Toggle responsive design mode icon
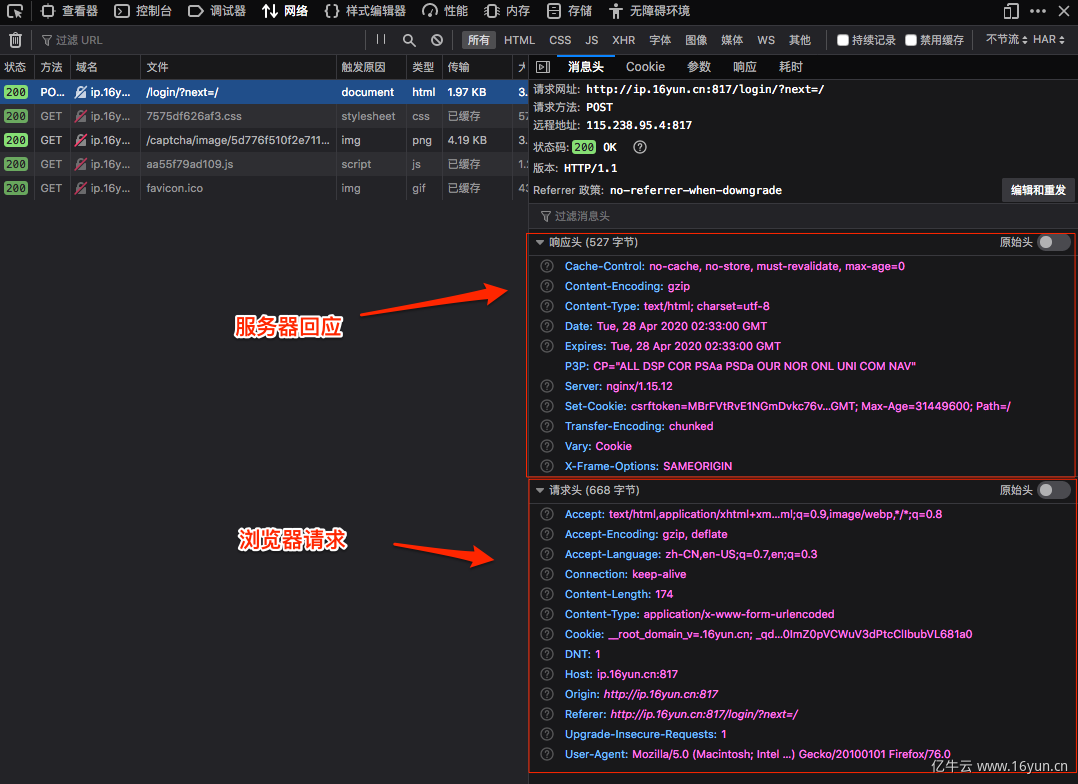1078x784 pixels. pos(1011,11)
